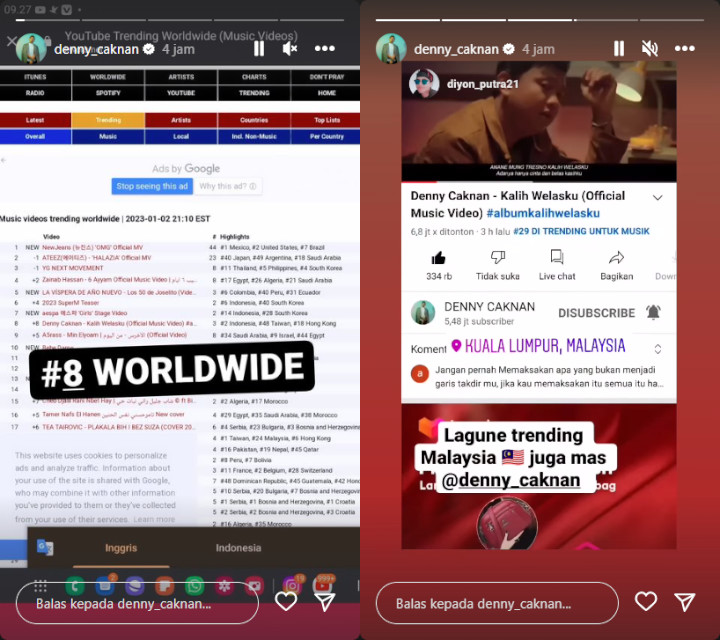This screenshot has height=640, width=720.
Task: Tap the @denny_caknan mention sticker
Action: tap(511, 480)
